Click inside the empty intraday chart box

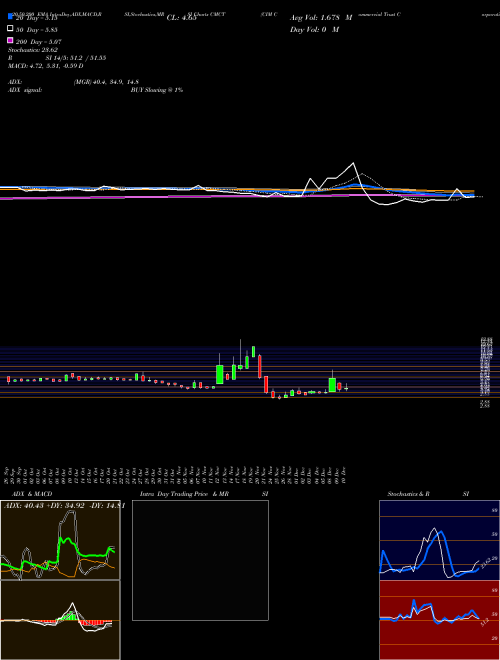(200, 560)
